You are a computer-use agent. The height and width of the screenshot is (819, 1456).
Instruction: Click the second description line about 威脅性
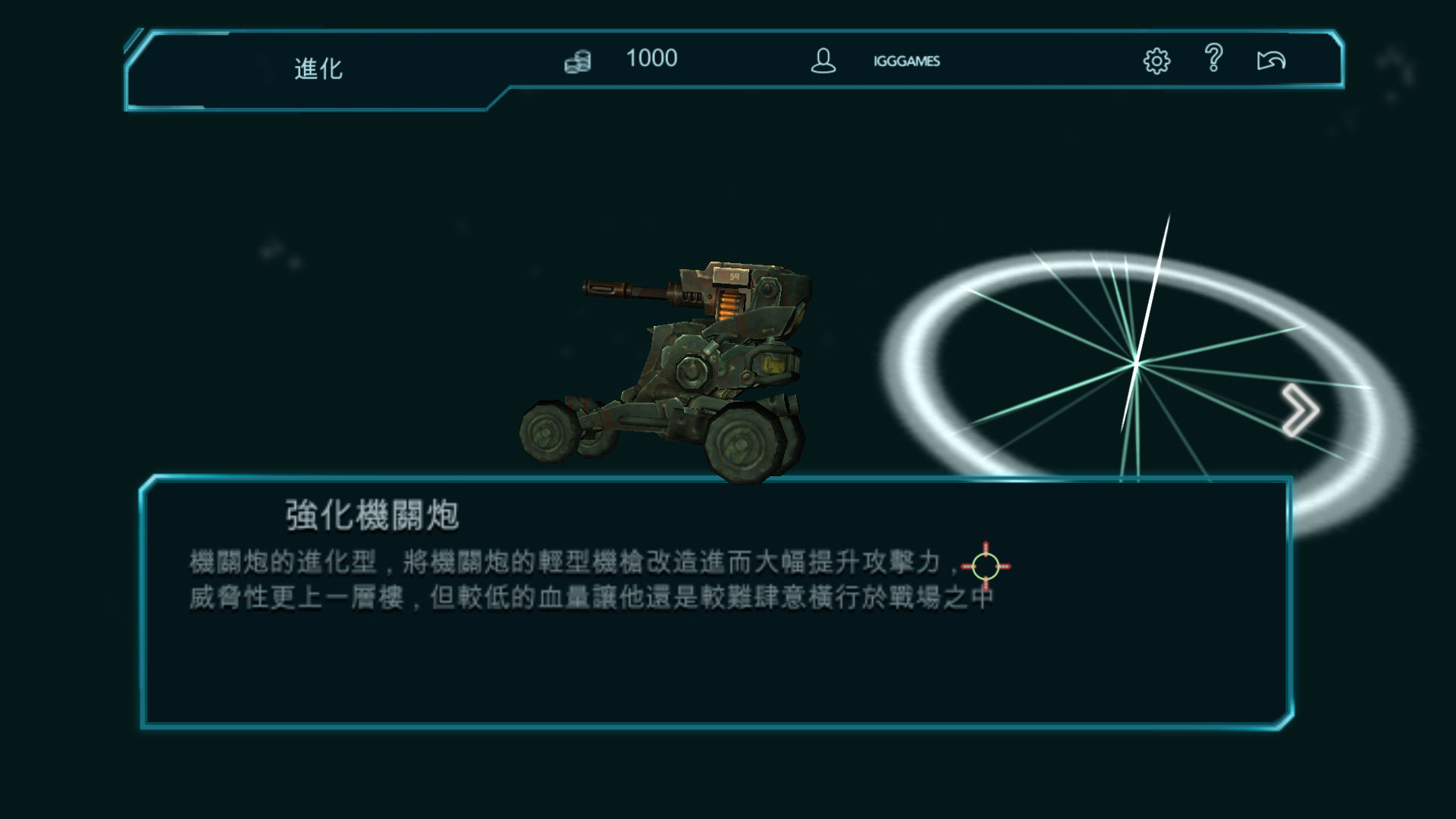tap(591, 598)
